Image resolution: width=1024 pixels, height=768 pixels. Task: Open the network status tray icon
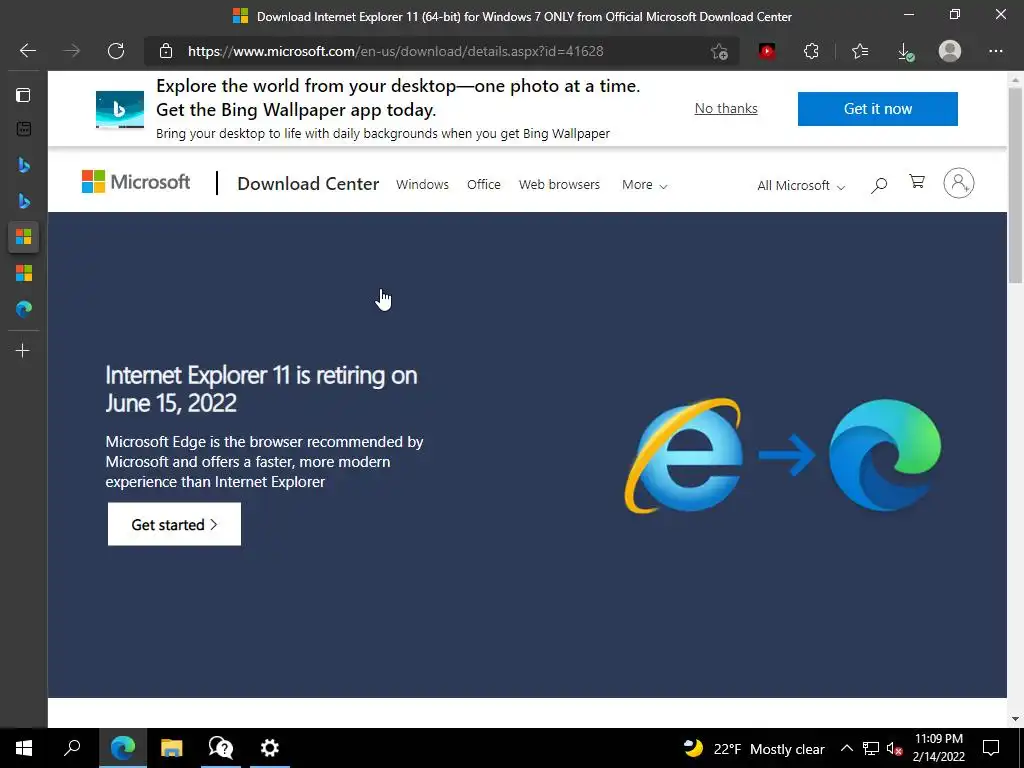871,748
